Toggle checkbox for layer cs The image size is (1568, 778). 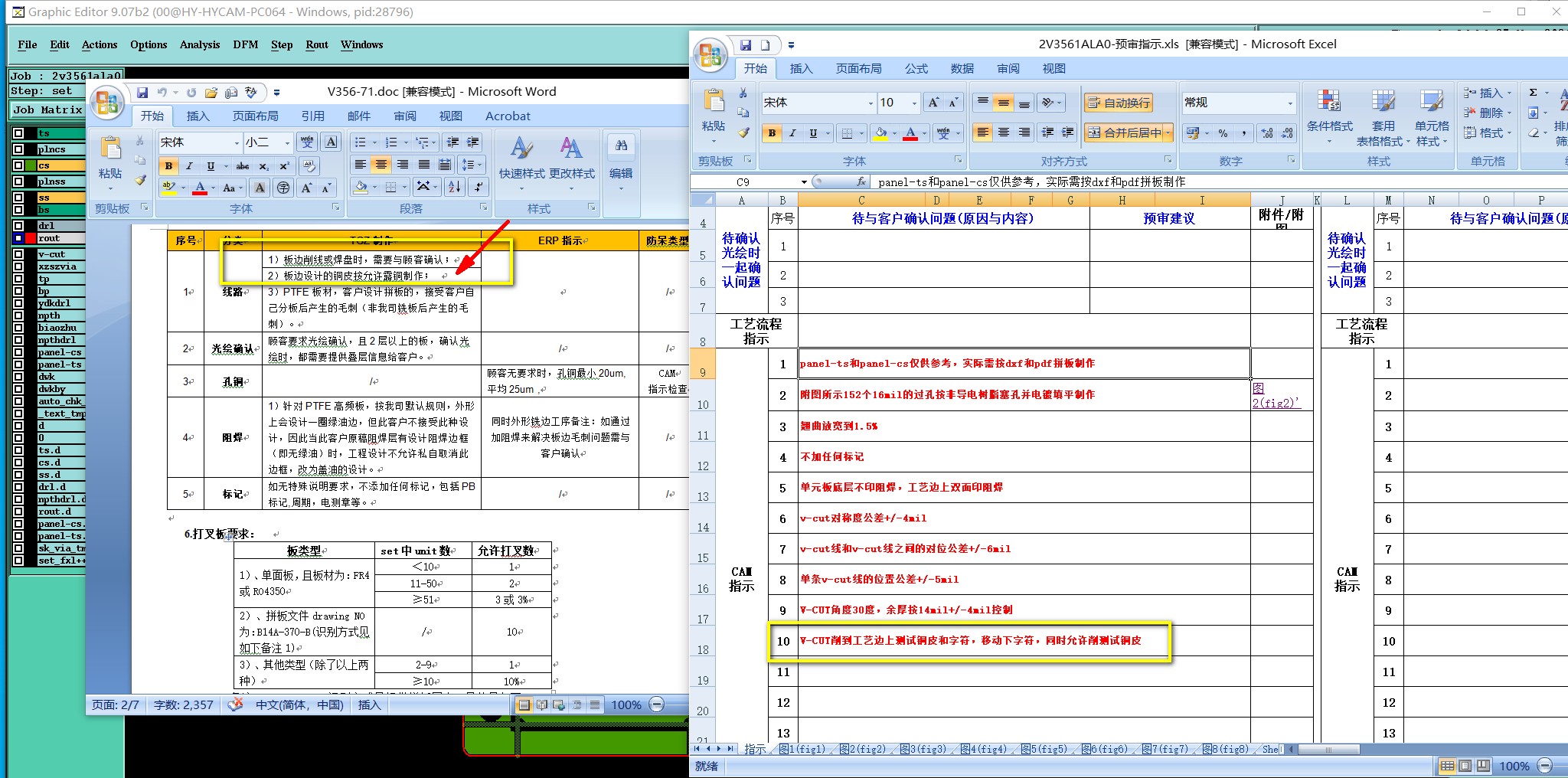pos(18,165)
